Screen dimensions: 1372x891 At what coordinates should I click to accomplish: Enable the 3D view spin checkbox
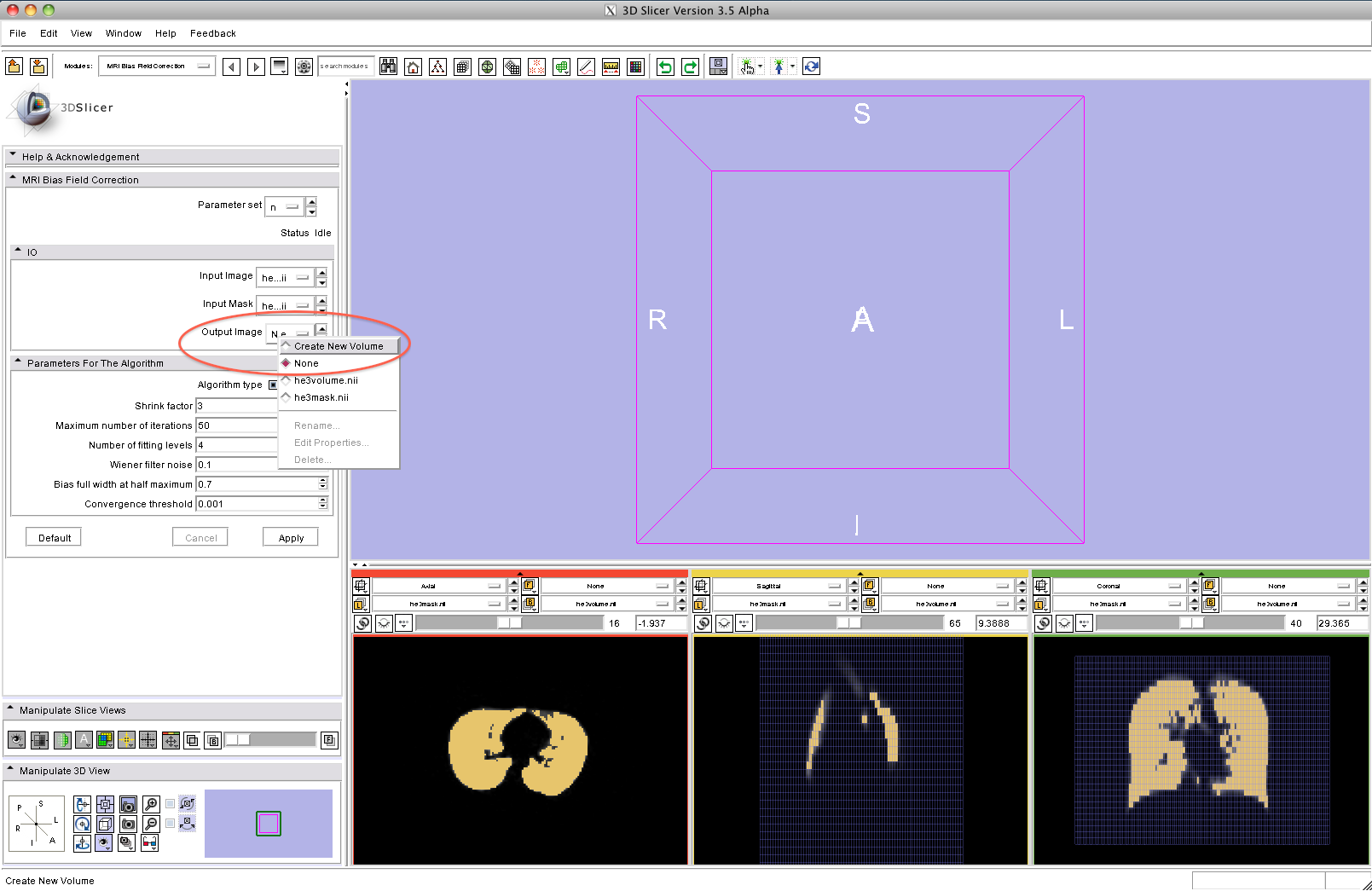(171, 803)
